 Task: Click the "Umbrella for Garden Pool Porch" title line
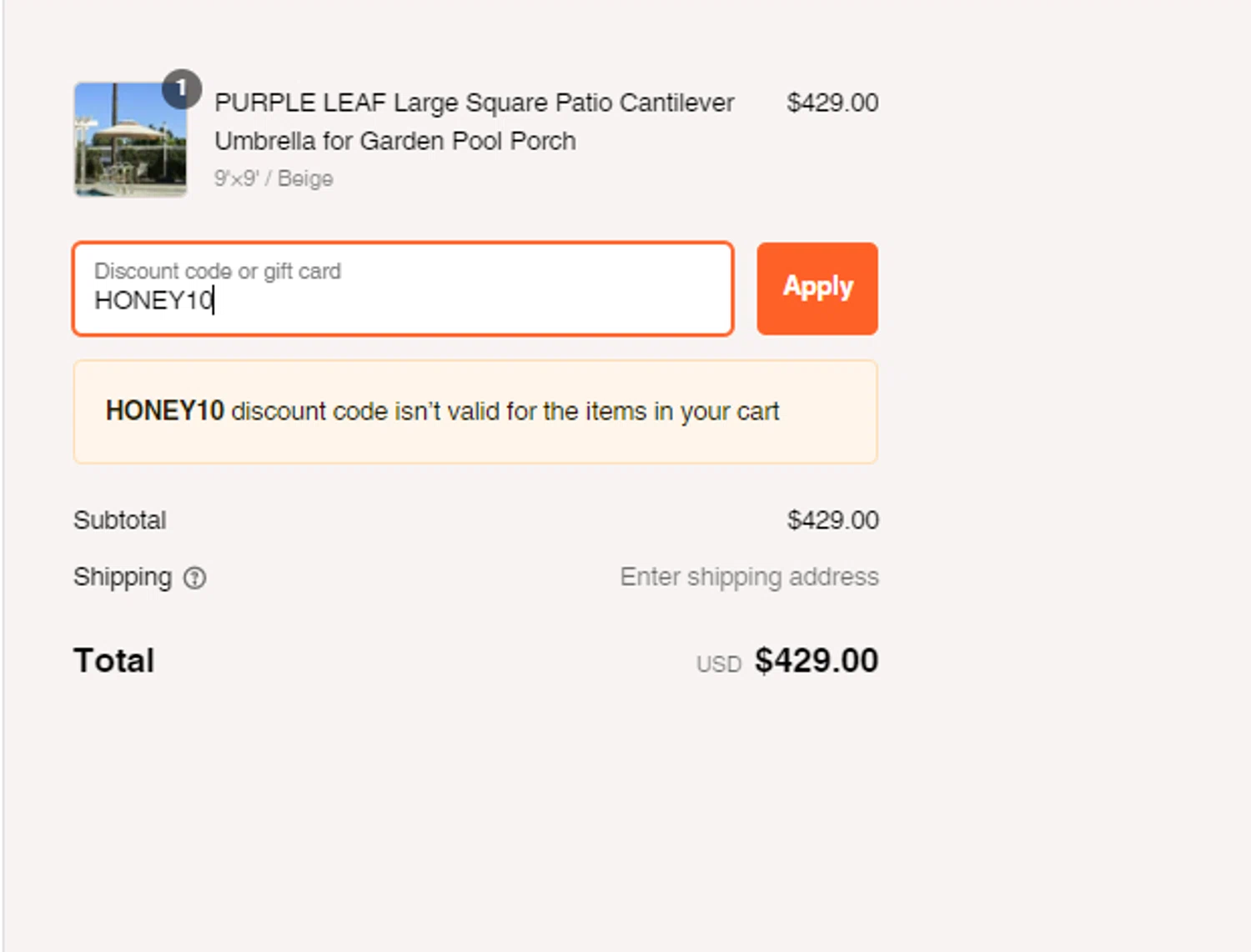pyautogui.click(x=395, y=141)
